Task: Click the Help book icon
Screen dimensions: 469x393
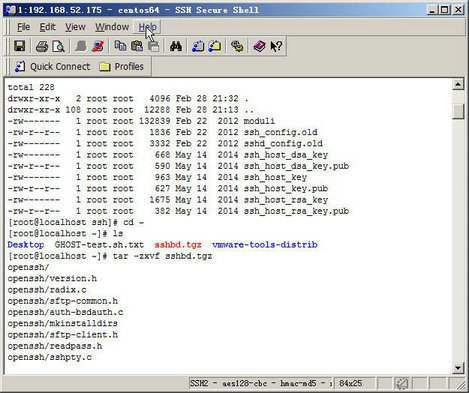Action: click(x=259, y=46)
